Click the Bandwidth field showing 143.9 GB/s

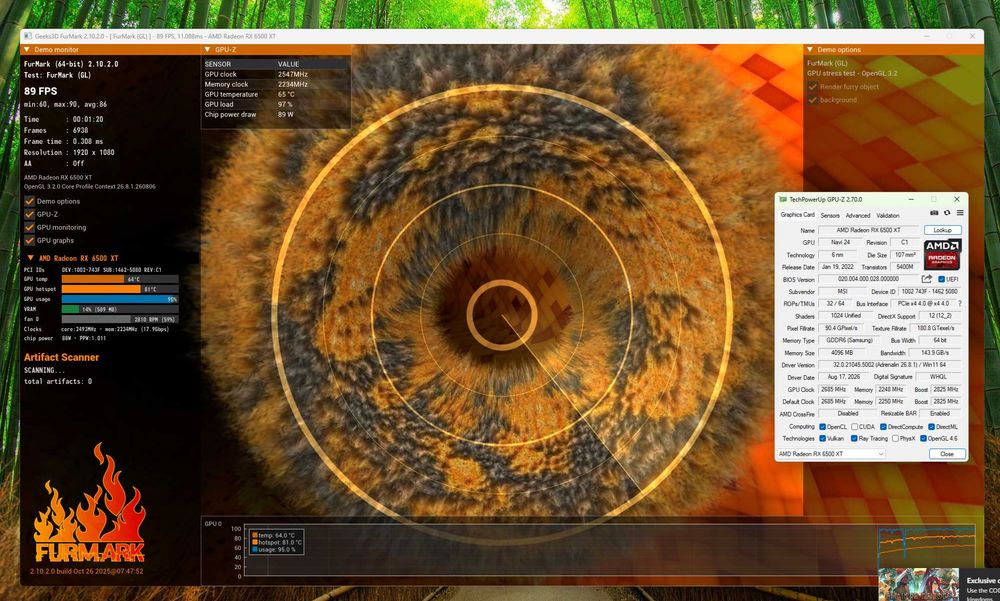[x=935, y=353]
